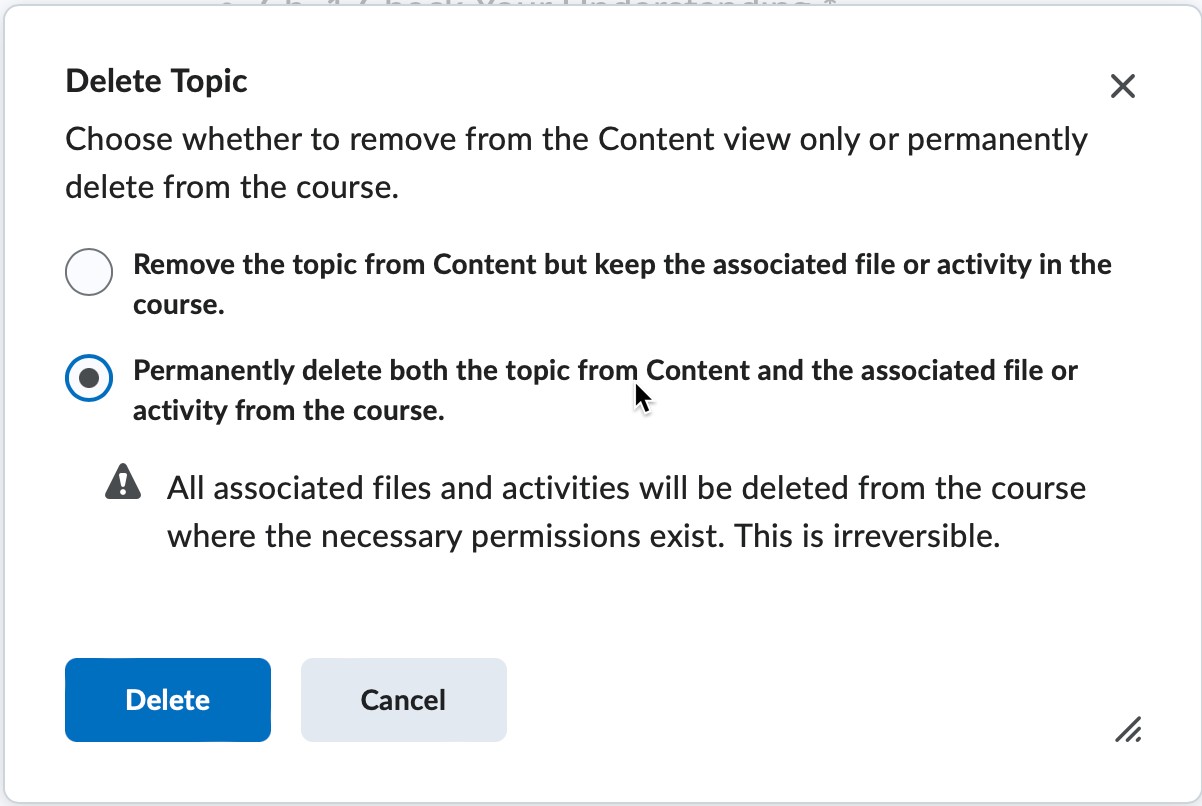Confirm deletion with the Delete button

coord(167,700)
